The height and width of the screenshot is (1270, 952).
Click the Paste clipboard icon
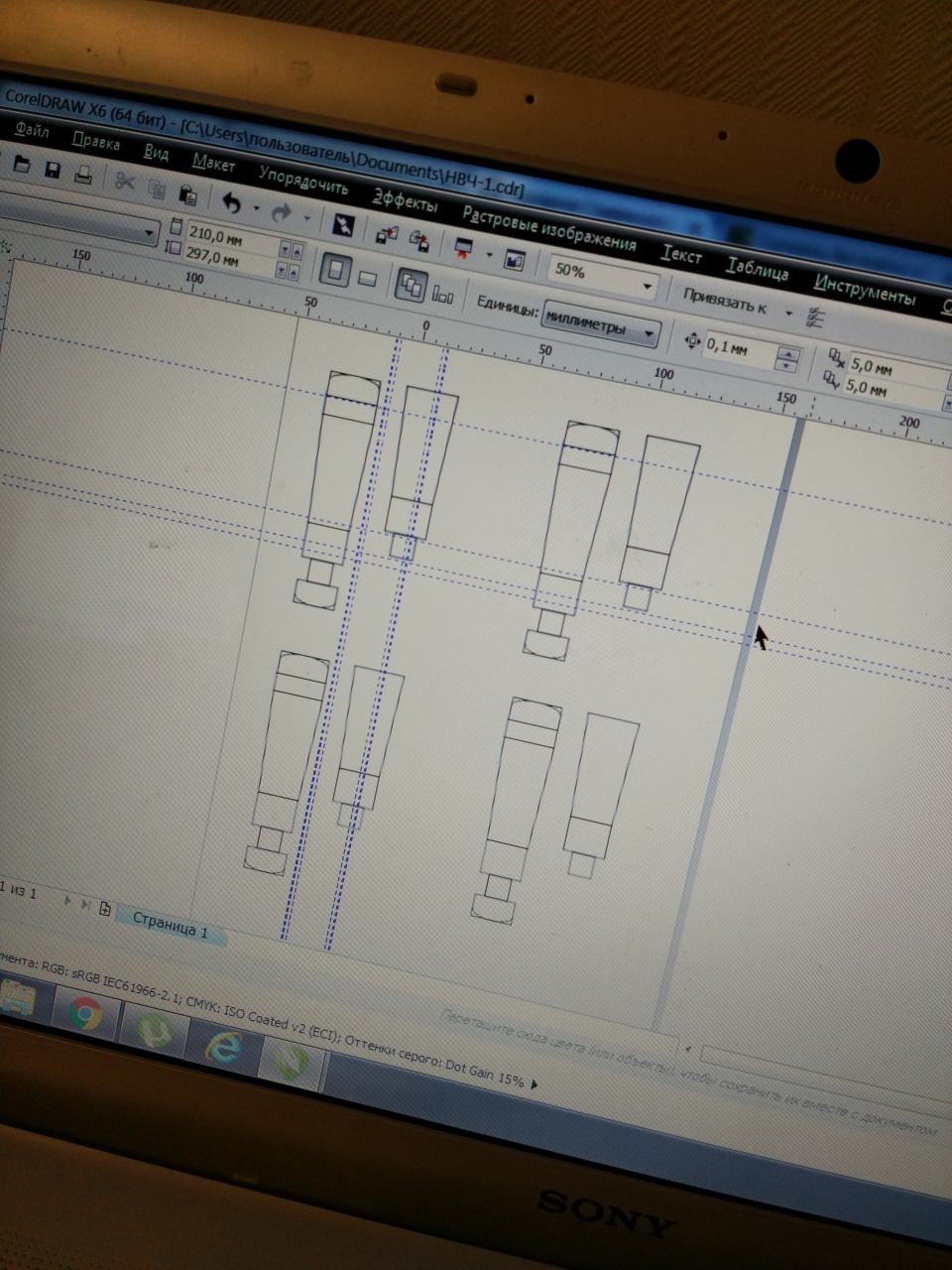click(187, 193)
